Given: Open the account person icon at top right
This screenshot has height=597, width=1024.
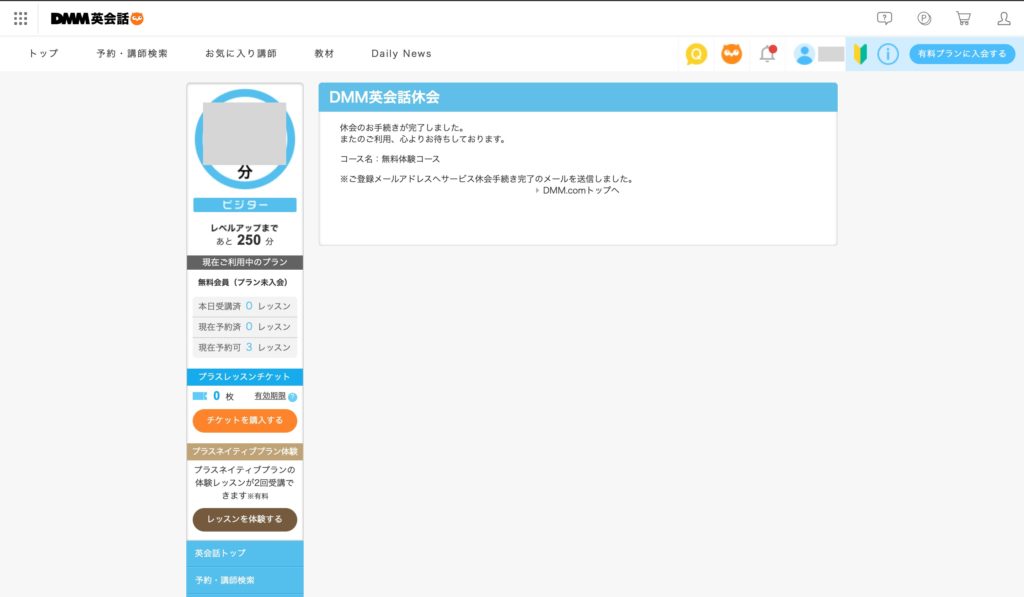Looking at the screenshot, I should (1004, 18).
